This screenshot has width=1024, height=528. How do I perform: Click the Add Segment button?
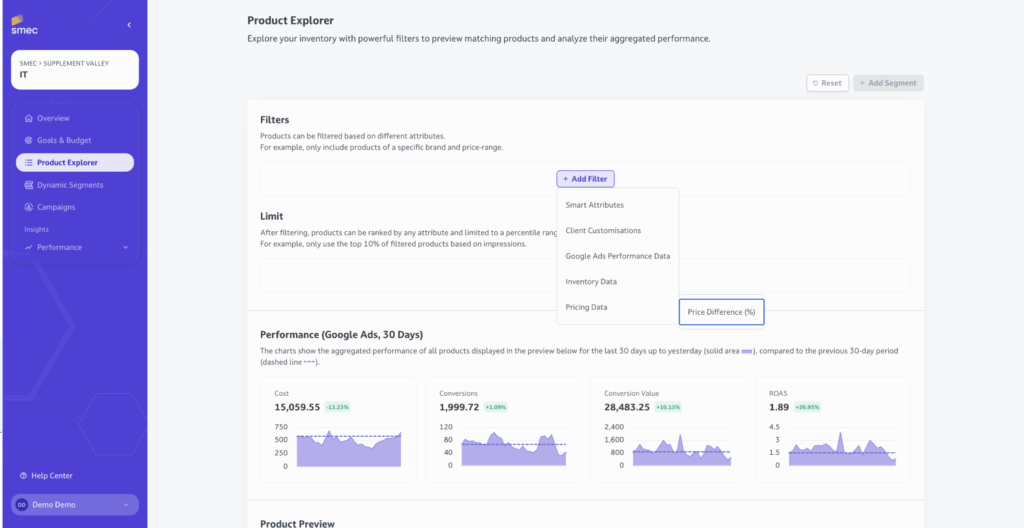coord(888,83)
